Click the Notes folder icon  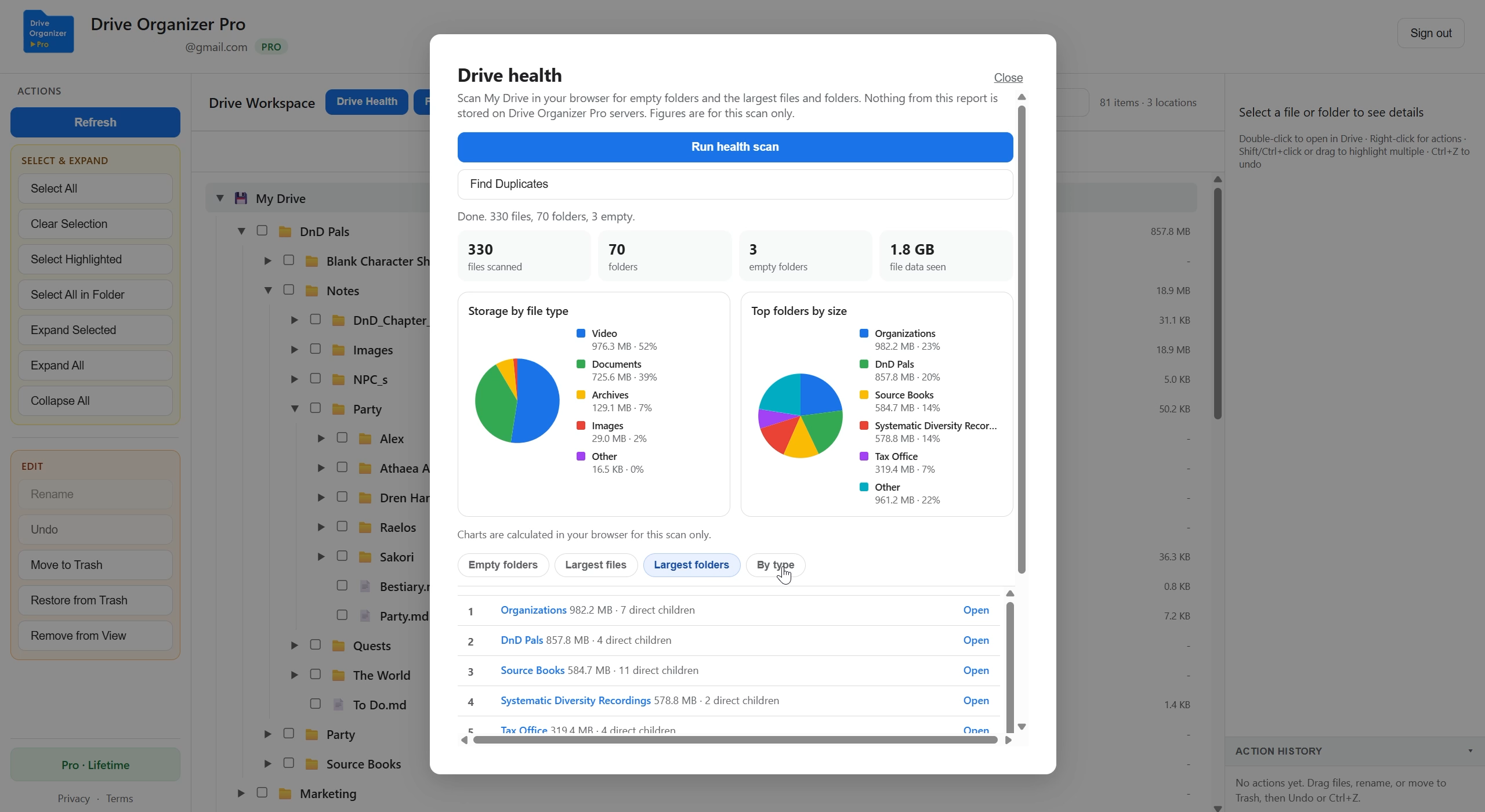coord(312,291)
